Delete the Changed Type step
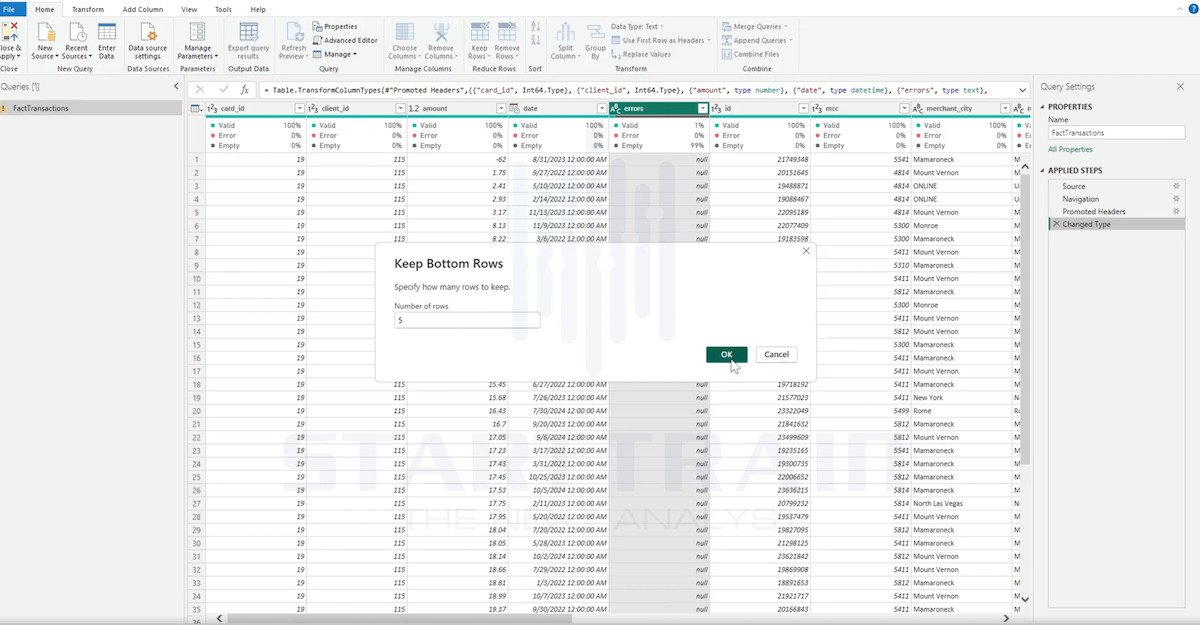 pos(1055,224)
